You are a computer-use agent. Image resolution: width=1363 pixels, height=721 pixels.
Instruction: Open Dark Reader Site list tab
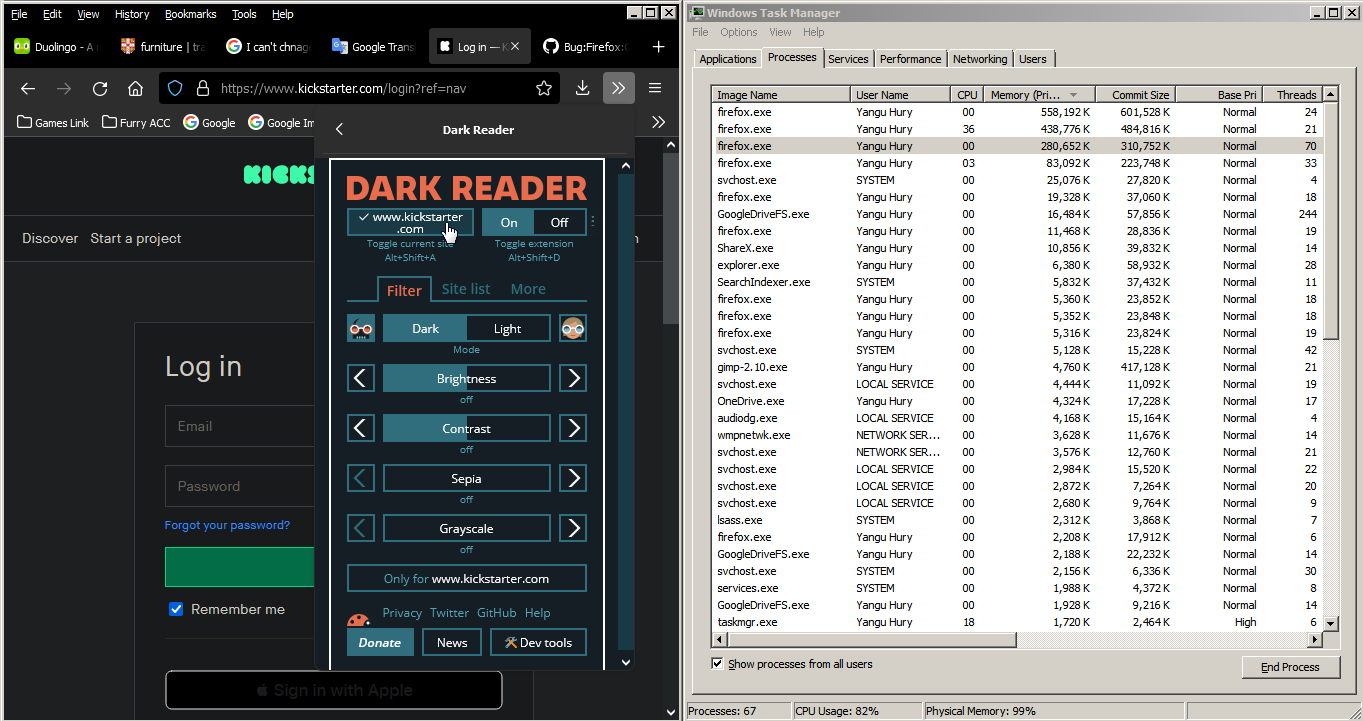click(x=466, y=289)
